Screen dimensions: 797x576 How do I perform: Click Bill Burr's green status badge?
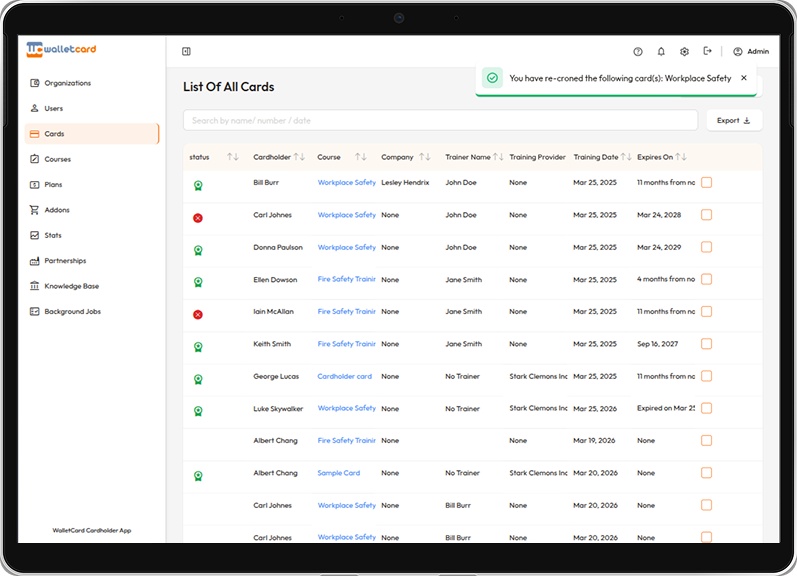pyautogui.click(x=198, y=186)
